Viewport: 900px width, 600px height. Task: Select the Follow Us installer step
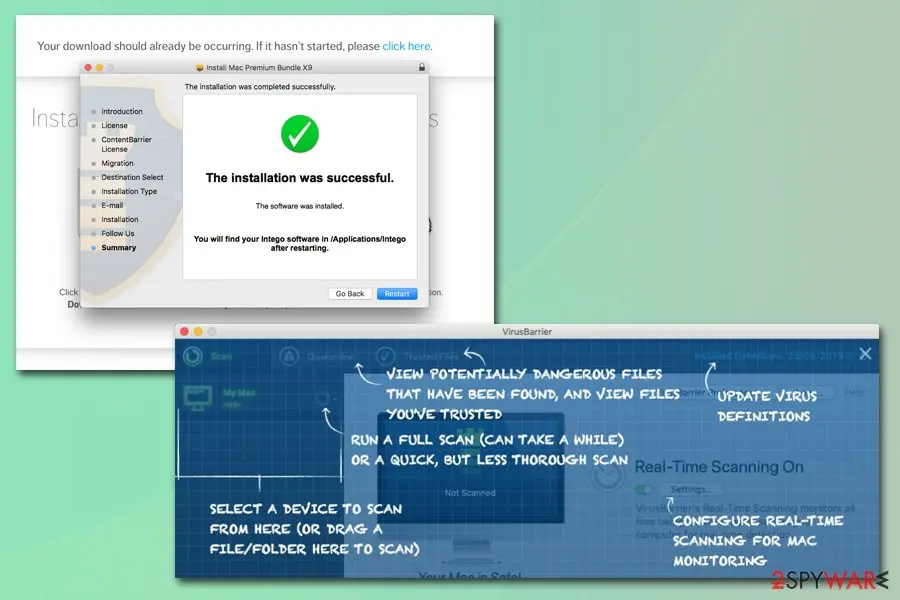pos(118,233)
